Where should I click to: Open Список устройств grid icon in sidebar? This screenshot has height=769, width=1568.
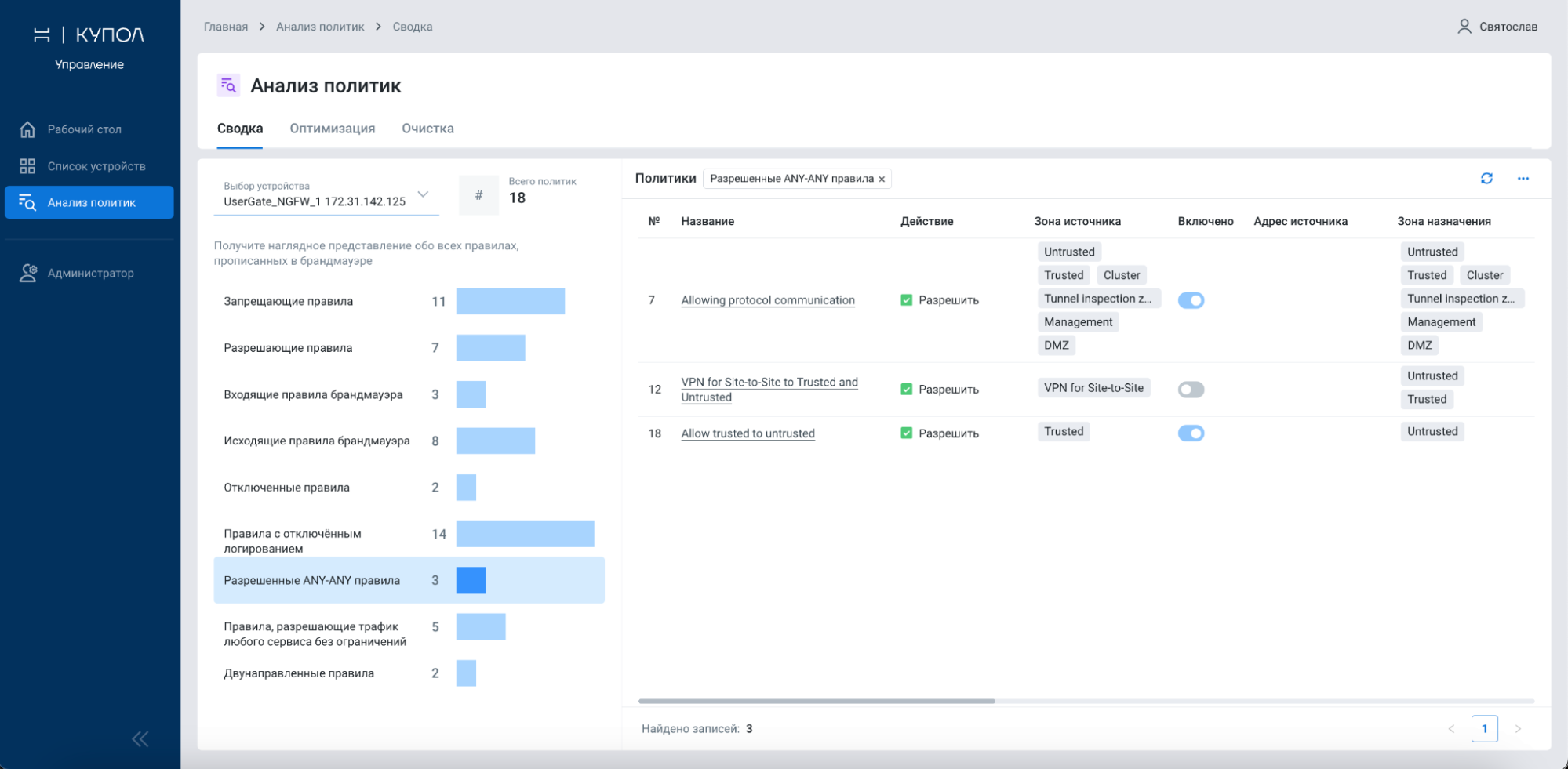click(x=27, y=166)
